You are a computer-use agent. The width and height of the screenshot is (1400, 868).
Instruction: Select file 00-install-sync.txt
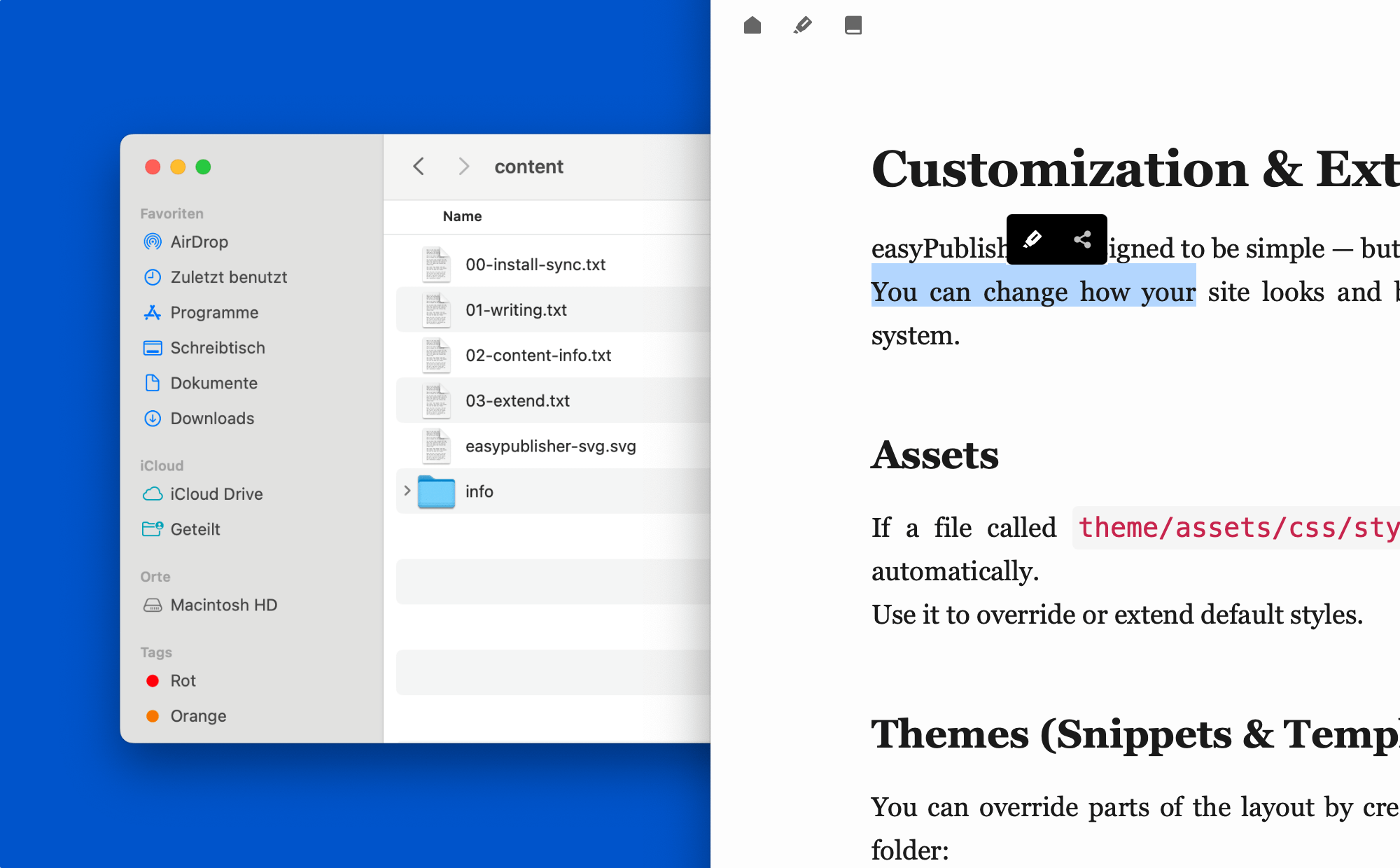pyautogui.click(x=535, y=265)
